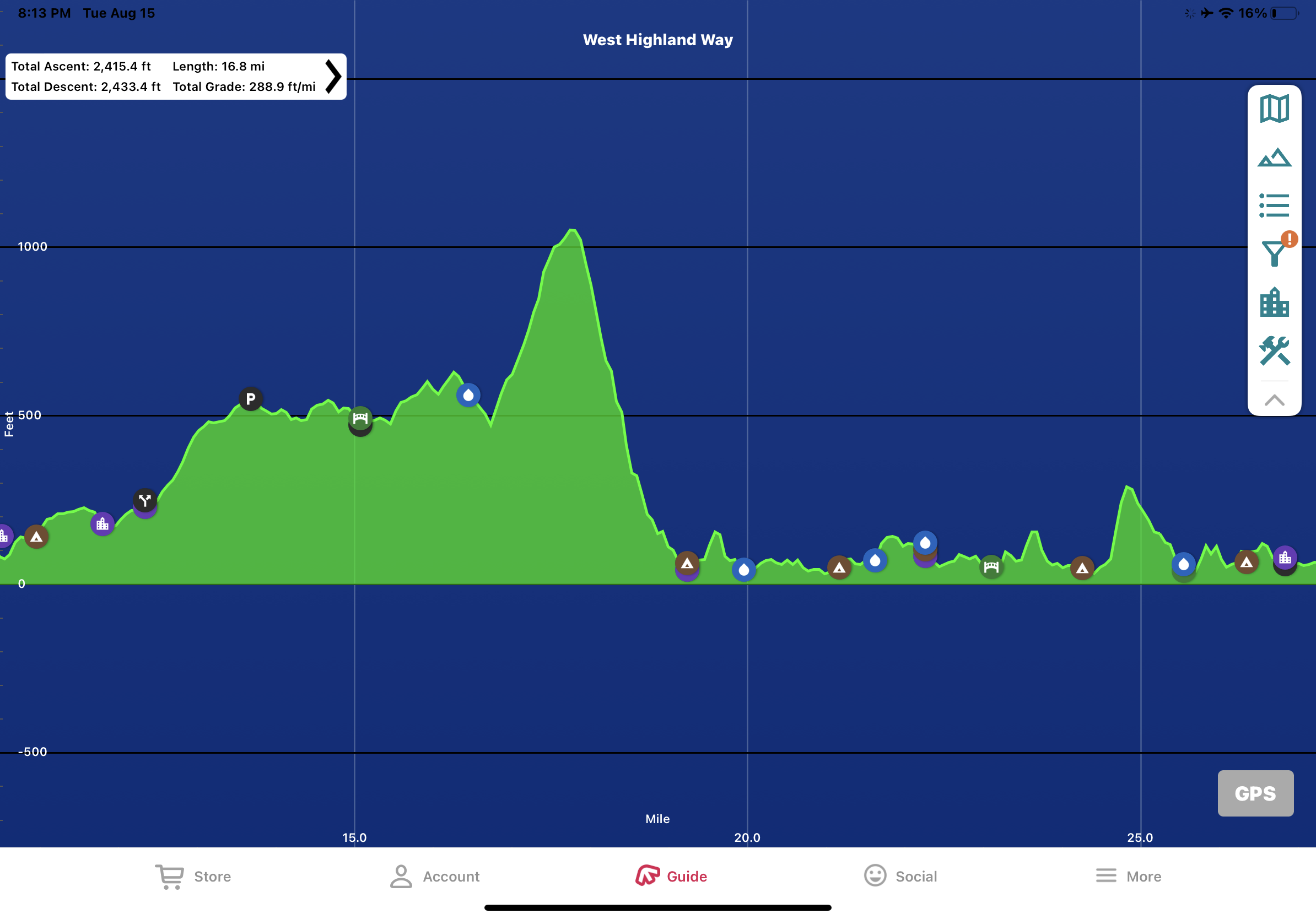This screenshot has height=919, width=1316.
Task: Open the map view icon
Action: tap(1274, 109)
